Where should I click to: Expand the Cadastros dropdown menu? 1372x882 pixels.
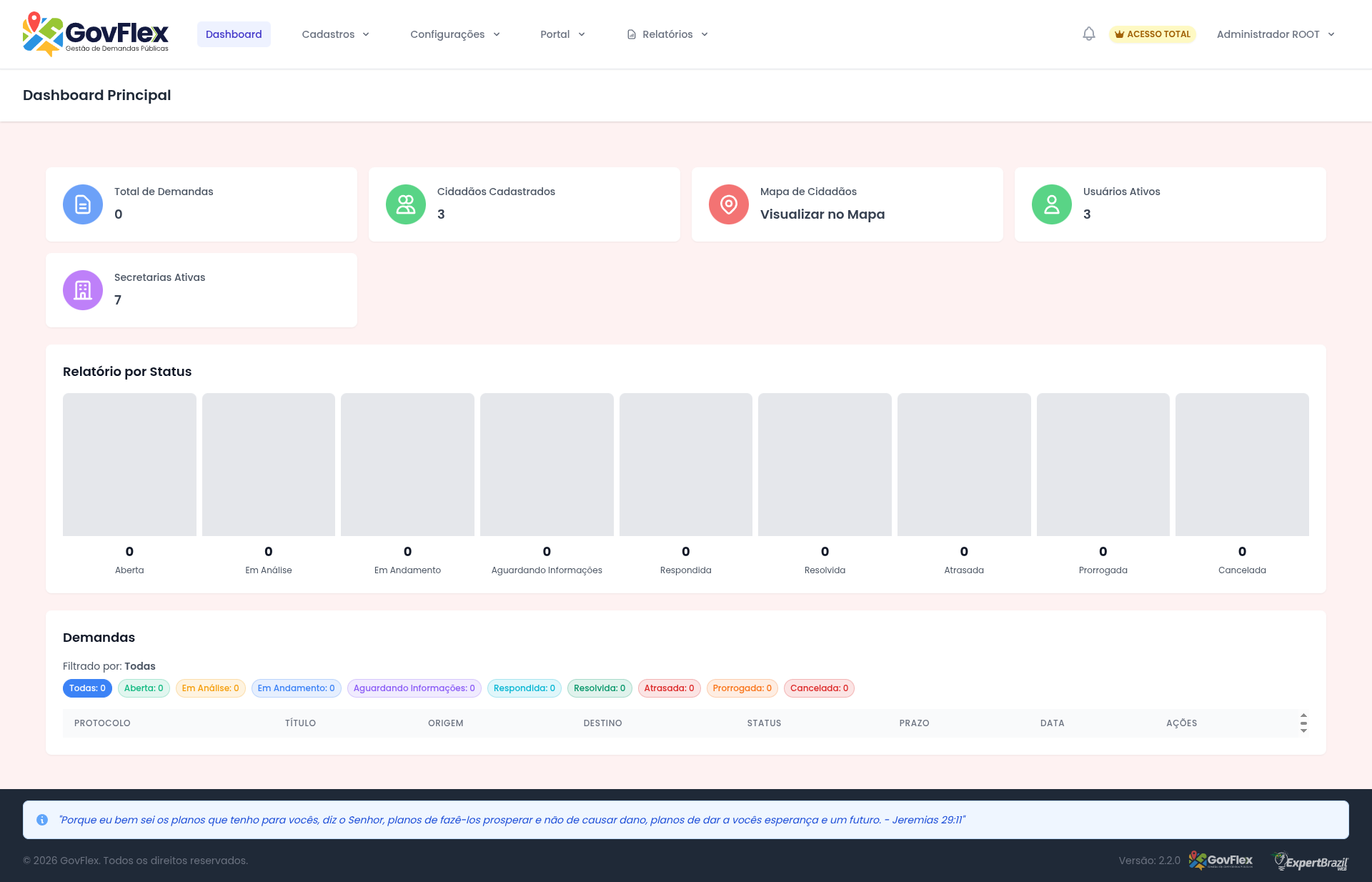(335, 34)
